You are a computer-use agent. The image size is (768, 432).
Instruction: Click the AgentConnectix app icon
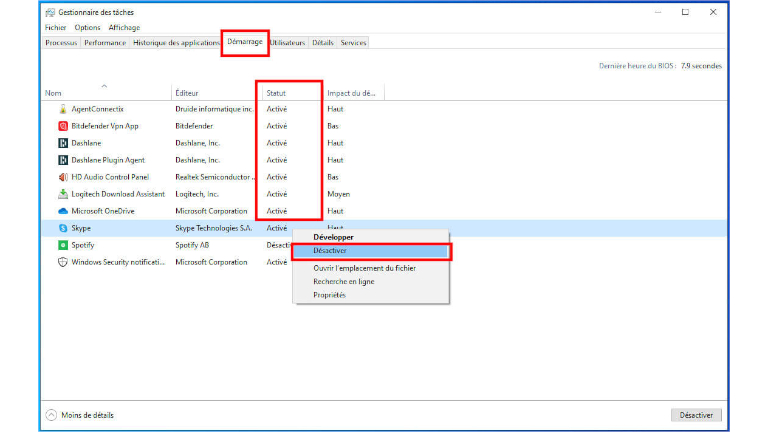point(63,109)
